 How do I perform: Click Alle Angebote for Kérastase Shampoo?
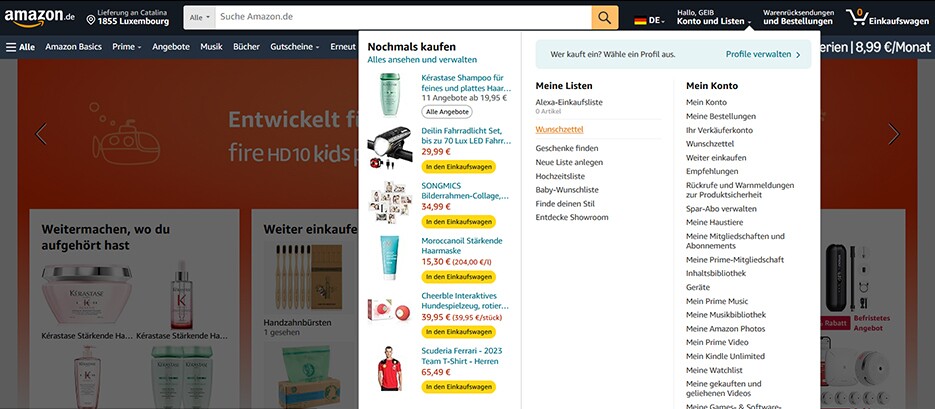pyautogui.click(x=447, y=111)
